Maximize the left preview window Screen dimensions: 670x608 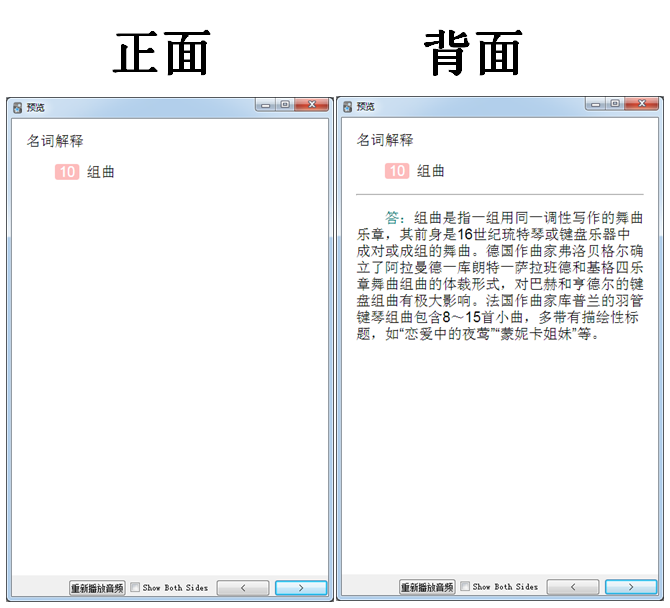point(285,105)
